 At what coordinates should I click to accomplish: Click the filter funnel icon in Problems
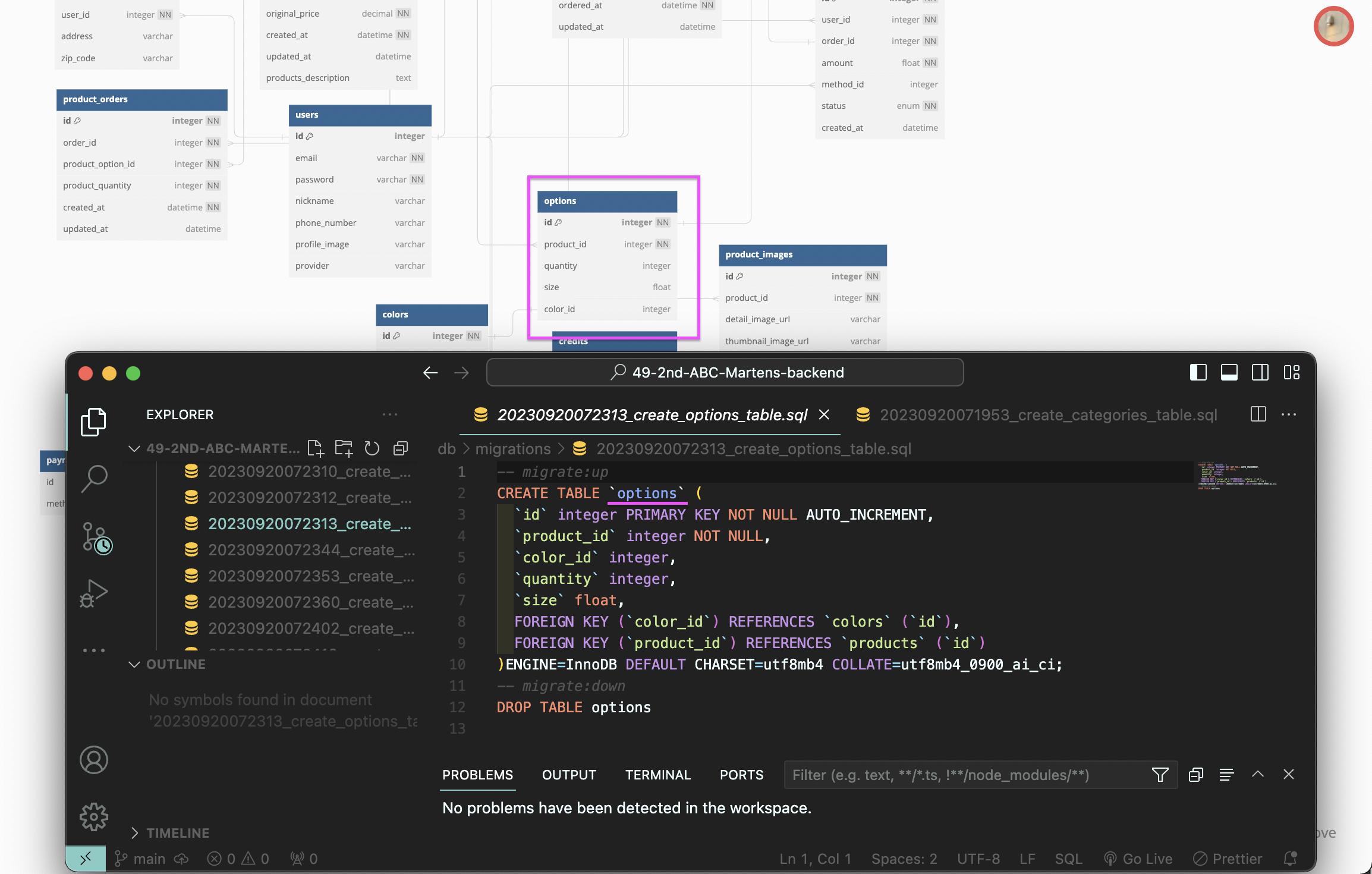pyautogui.click(x=1160, y=775)
